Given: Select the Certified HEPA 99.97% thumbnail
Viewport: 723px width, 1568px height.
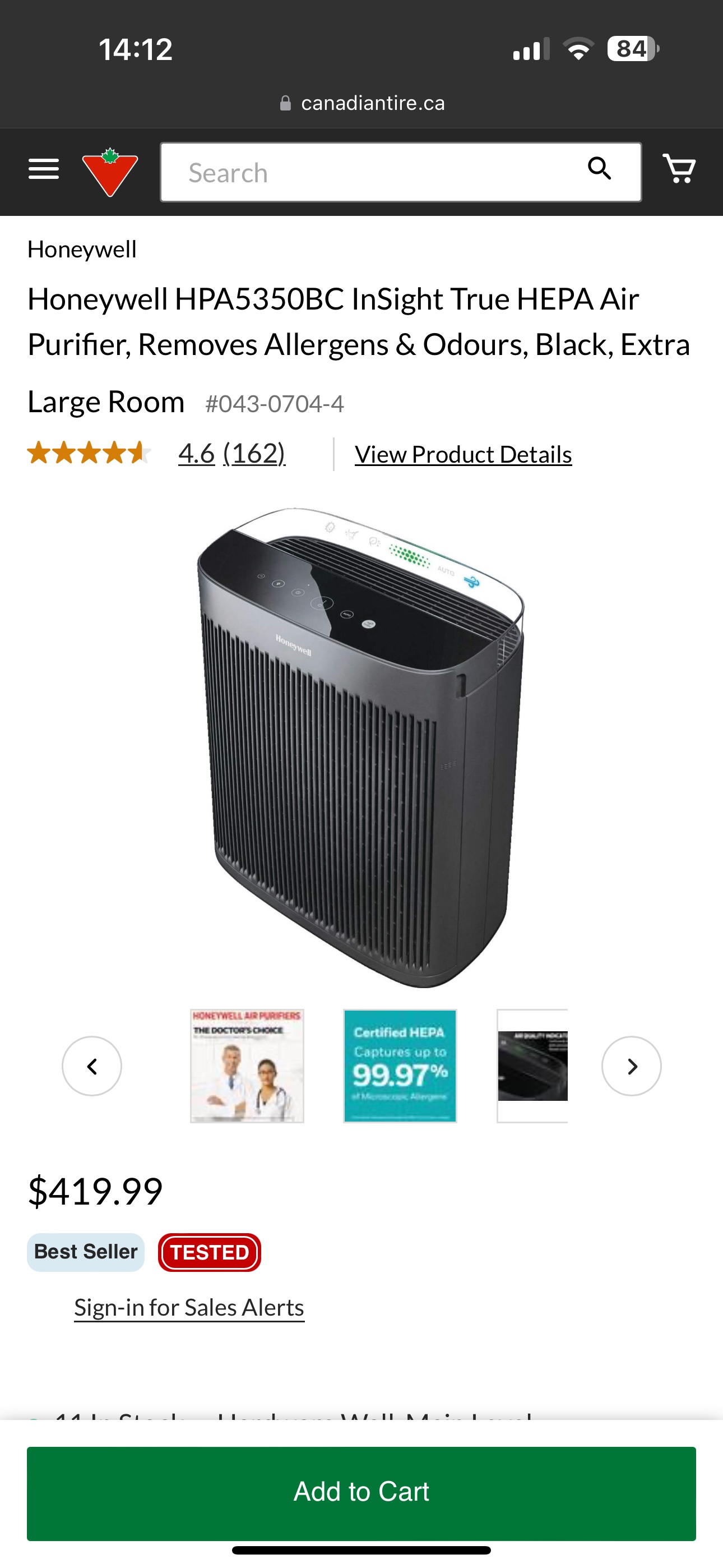Looking at the screenshot, I should pyautogui.click(x=400, y=1066).
